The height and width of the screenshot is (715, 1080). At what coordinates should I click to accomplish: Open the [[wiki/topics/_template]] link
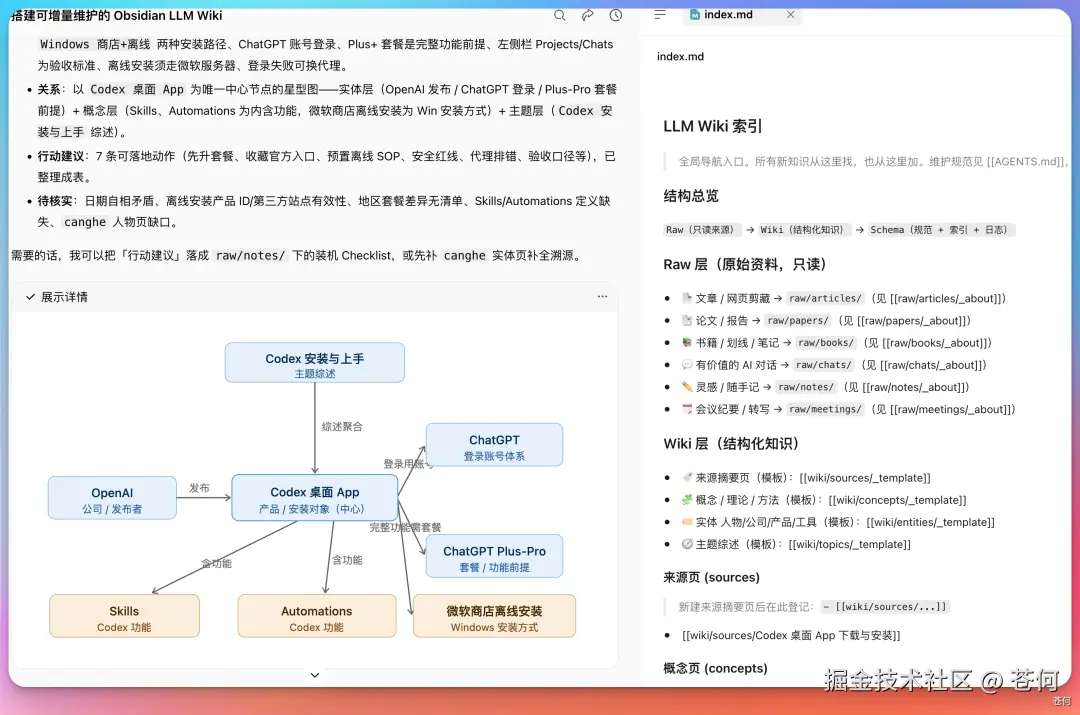click(x=849, y=543)
